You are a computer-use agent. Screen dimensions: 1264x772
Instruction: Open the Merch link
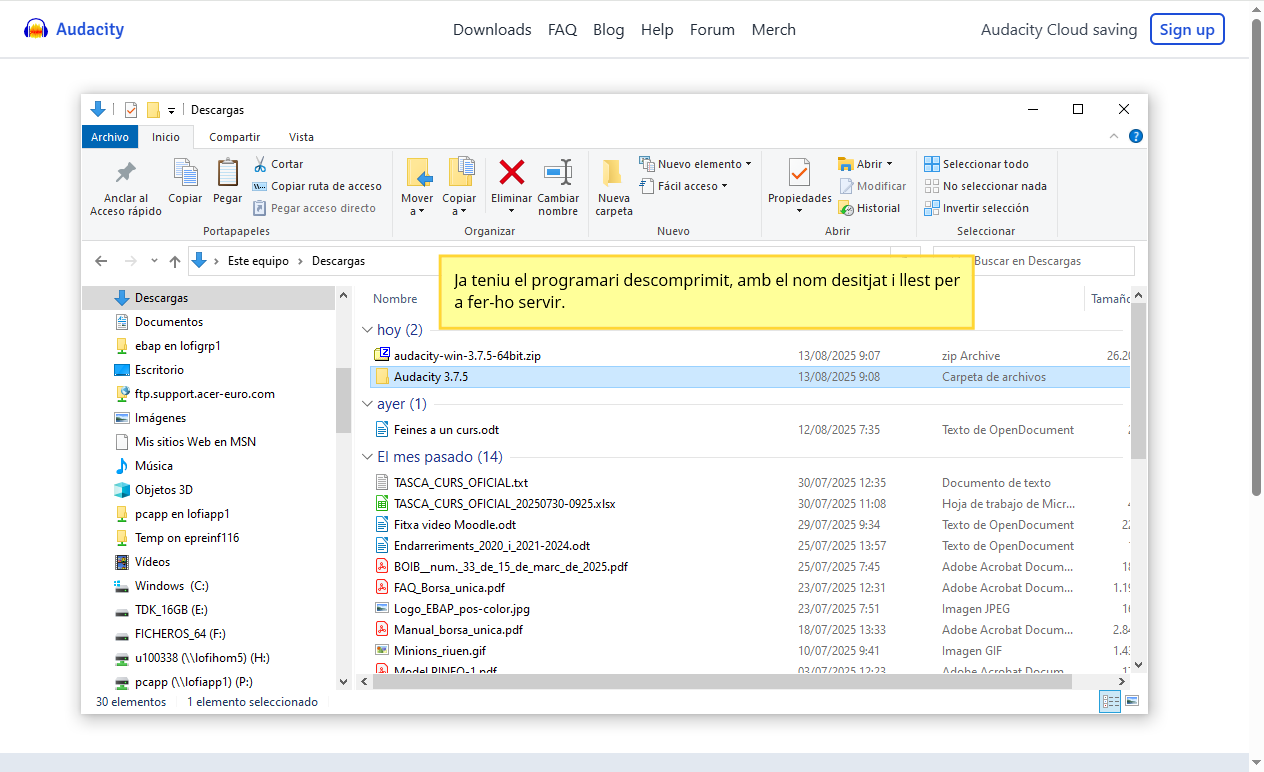click(x=773, y=30)
